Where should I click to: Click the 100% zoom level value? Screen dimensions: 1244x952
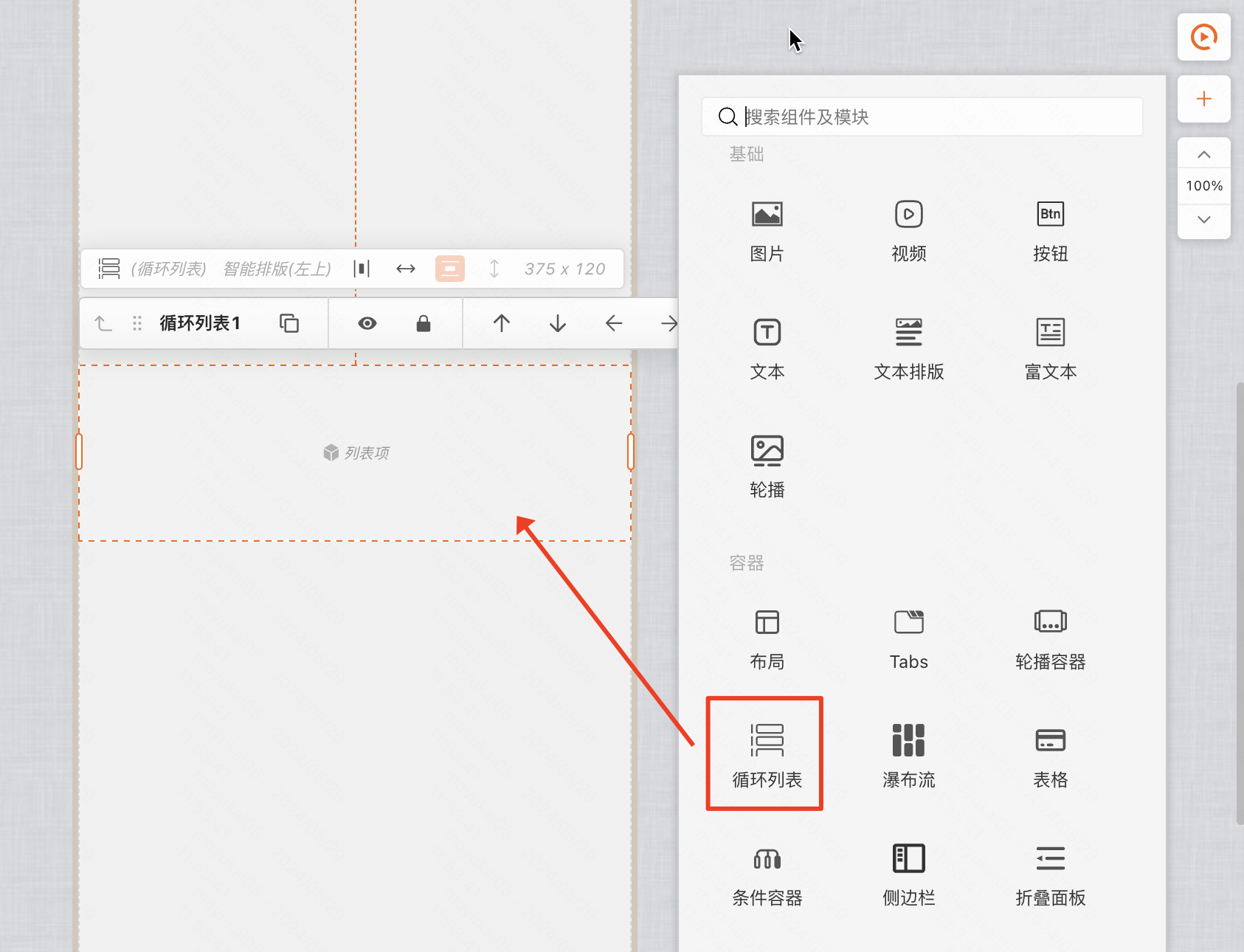click(x=1203, y=186)
